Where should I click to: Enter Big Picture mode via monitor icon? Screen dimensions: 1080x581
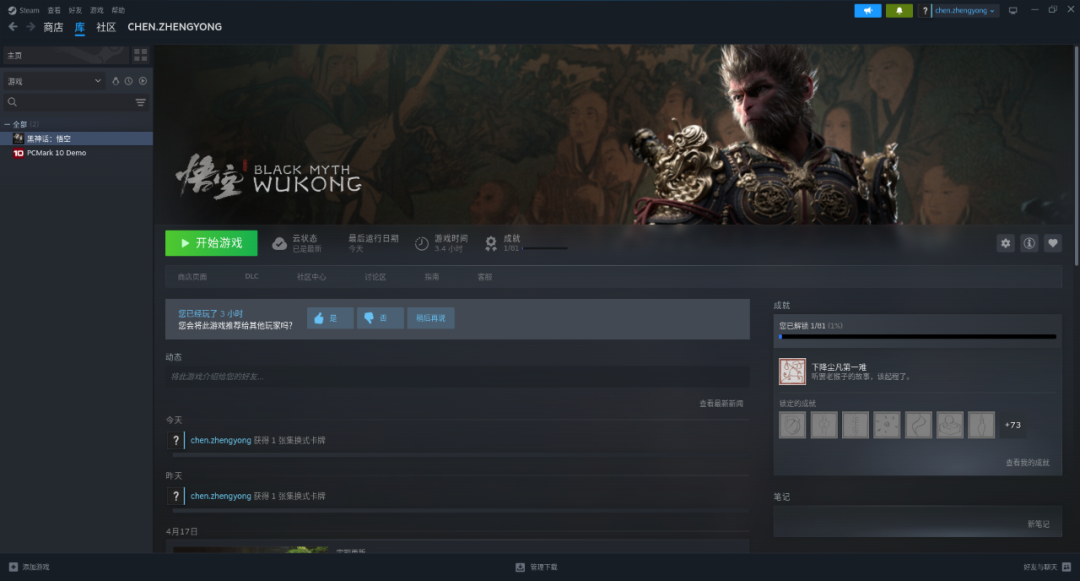1013,10
